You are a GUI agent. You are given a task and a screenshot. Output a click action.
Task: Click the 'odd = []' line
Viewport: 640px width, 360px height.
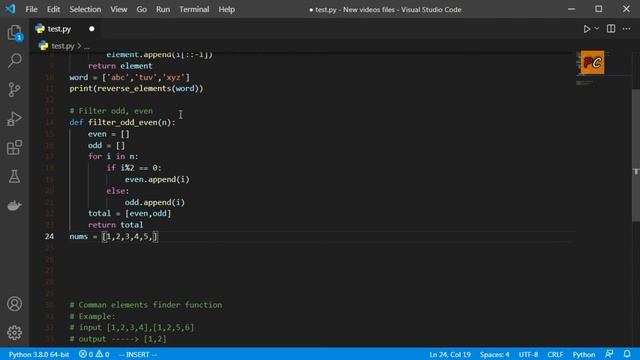click(106, 145)
